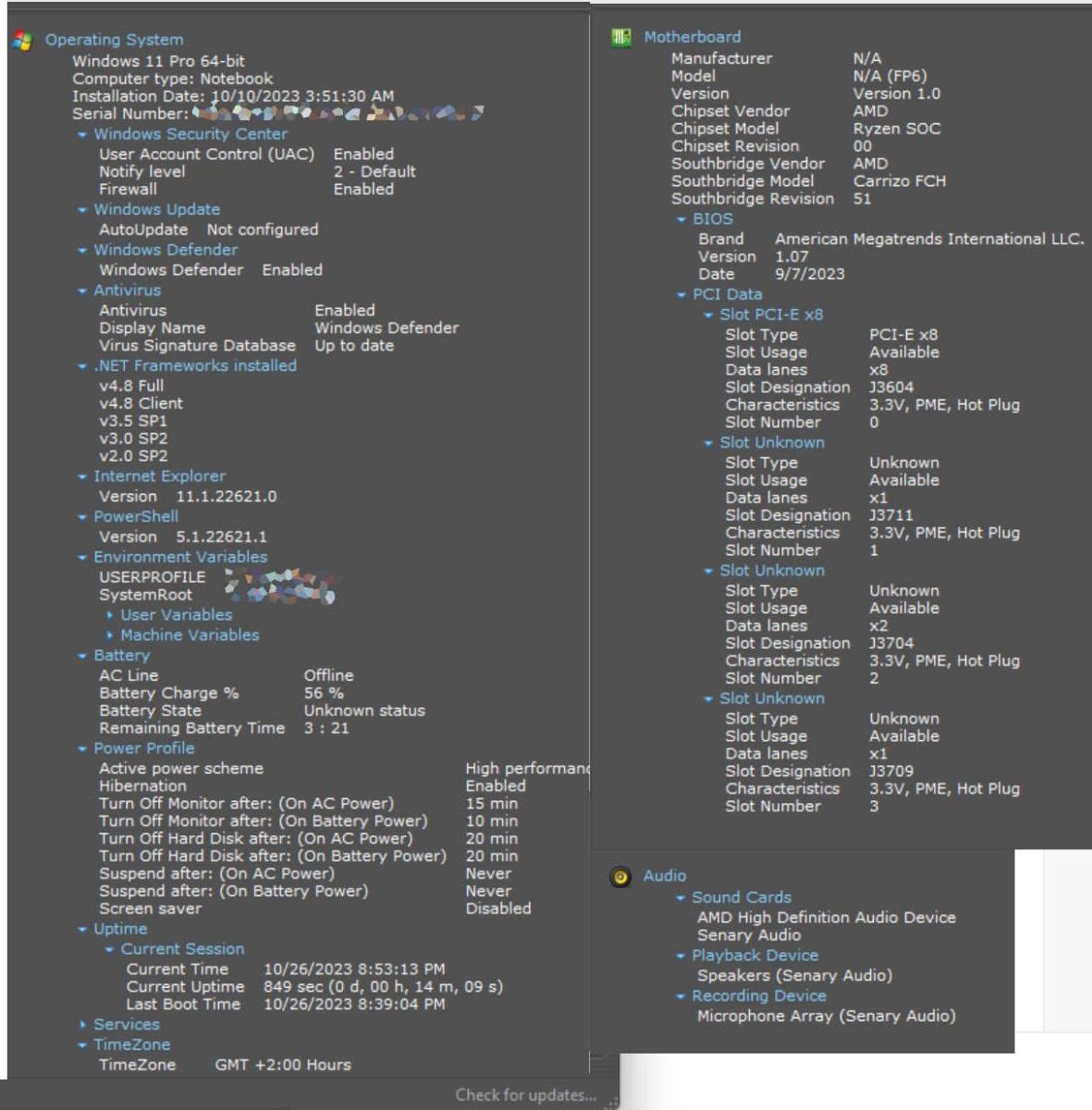Image resolution: width=1092 pixels, height=1110 pixels.
Task: Expand the User Variables node
Action: click(110, 616)
